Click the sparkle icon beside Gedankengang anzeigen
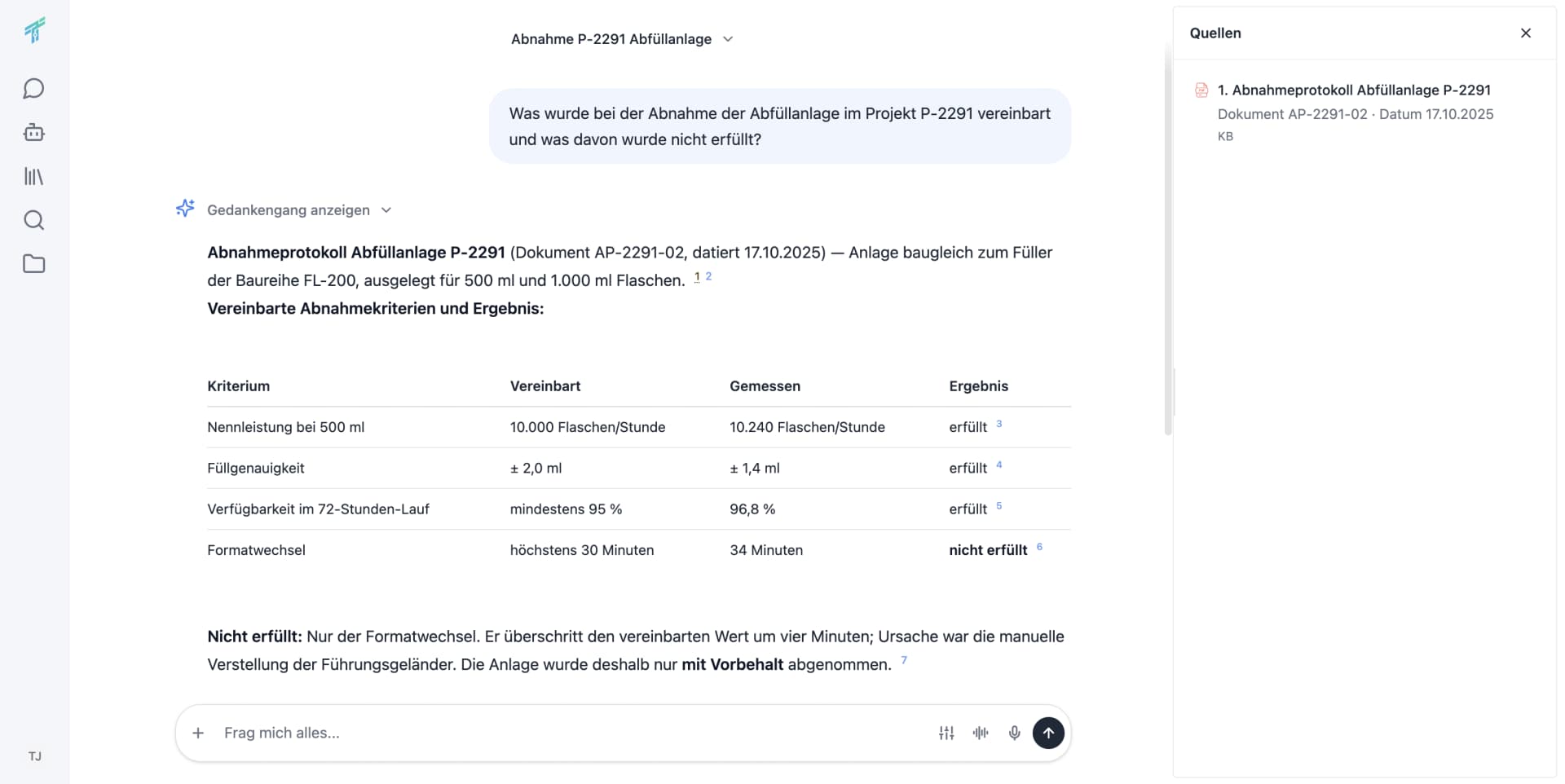This screenshot has height=784, width=1565. pyautogui.click(x=185, y=209)
